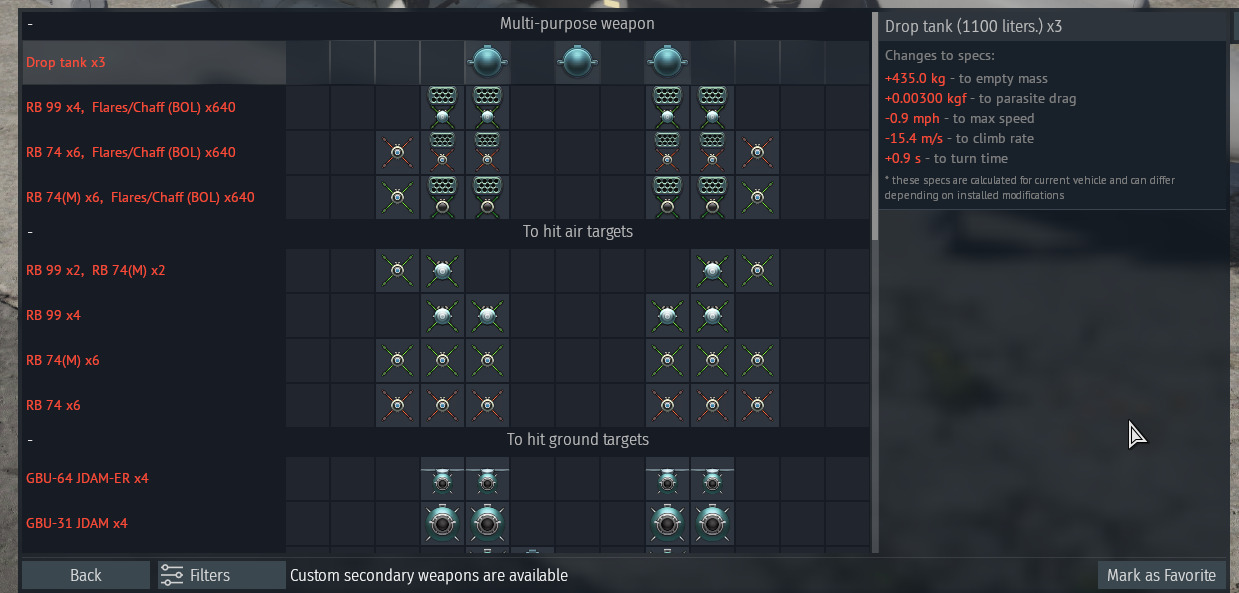This screenshot has width=1239, height=593.
Task: Click first GBU-31 JDAM bomb icon
Action: (x=442, y=523)
